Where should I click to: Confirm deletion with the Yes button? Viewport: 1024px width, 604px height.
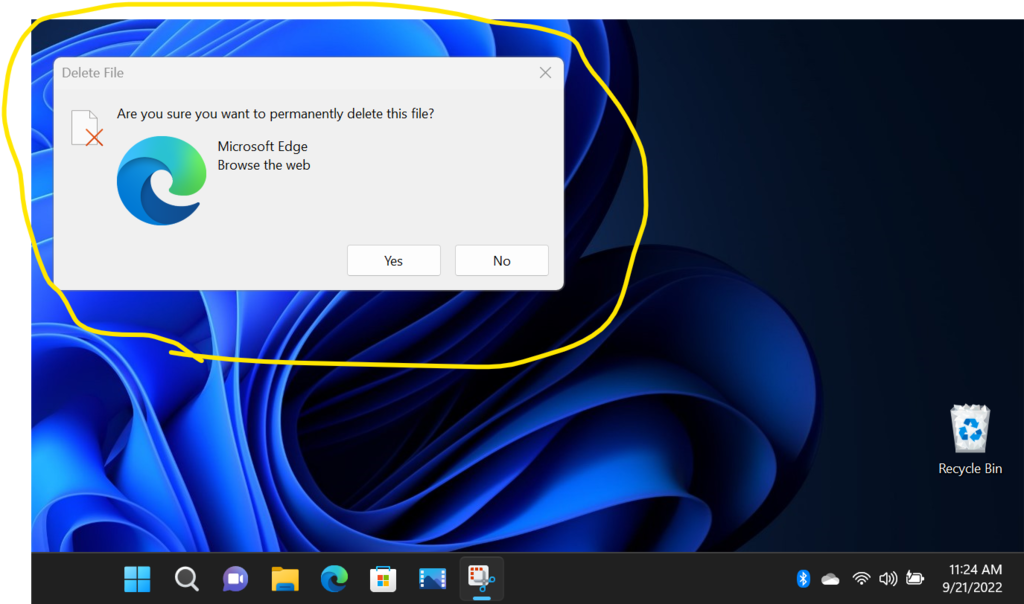coord(394,261)
